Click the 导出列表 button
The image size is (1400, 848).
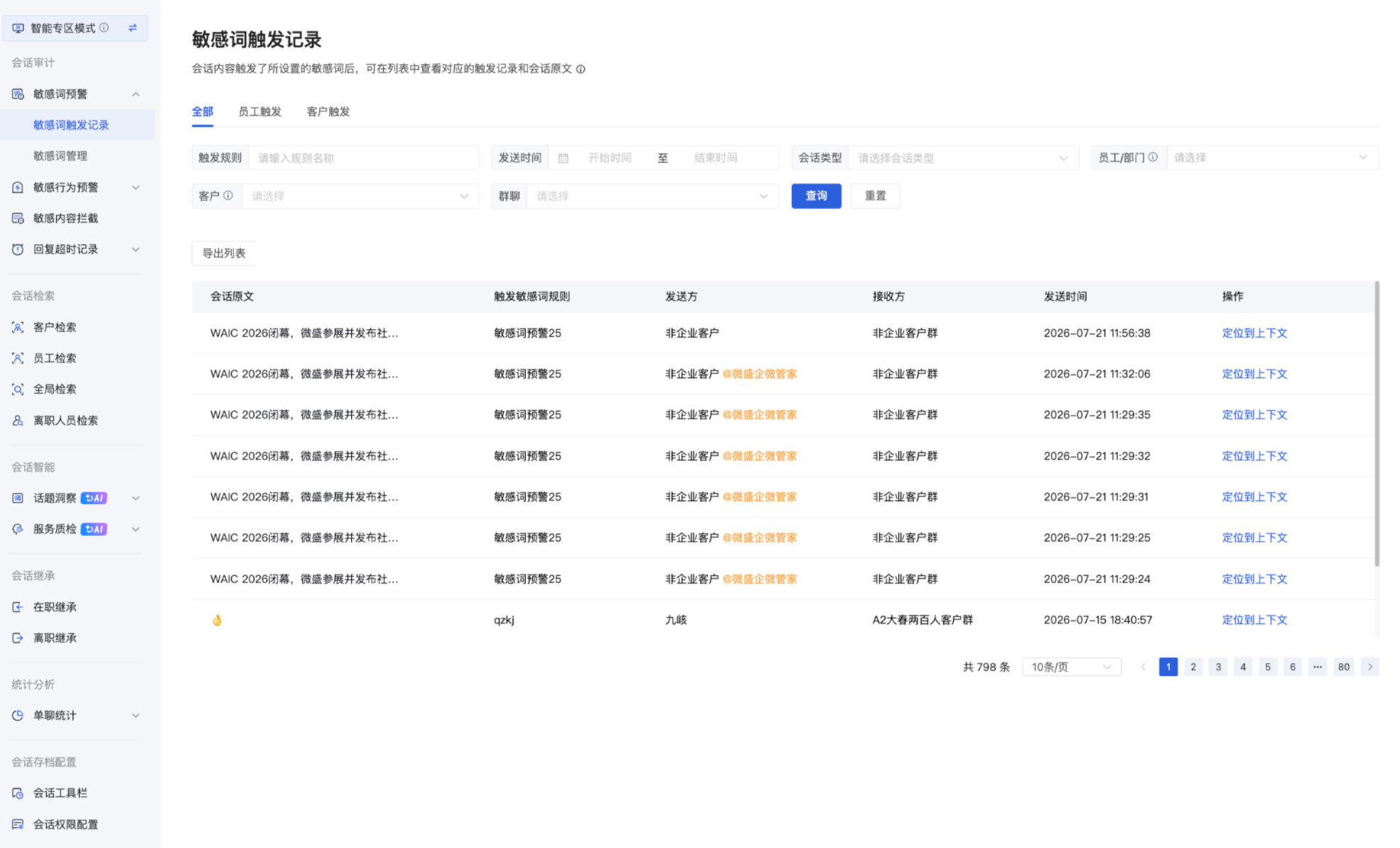(224, 253)
